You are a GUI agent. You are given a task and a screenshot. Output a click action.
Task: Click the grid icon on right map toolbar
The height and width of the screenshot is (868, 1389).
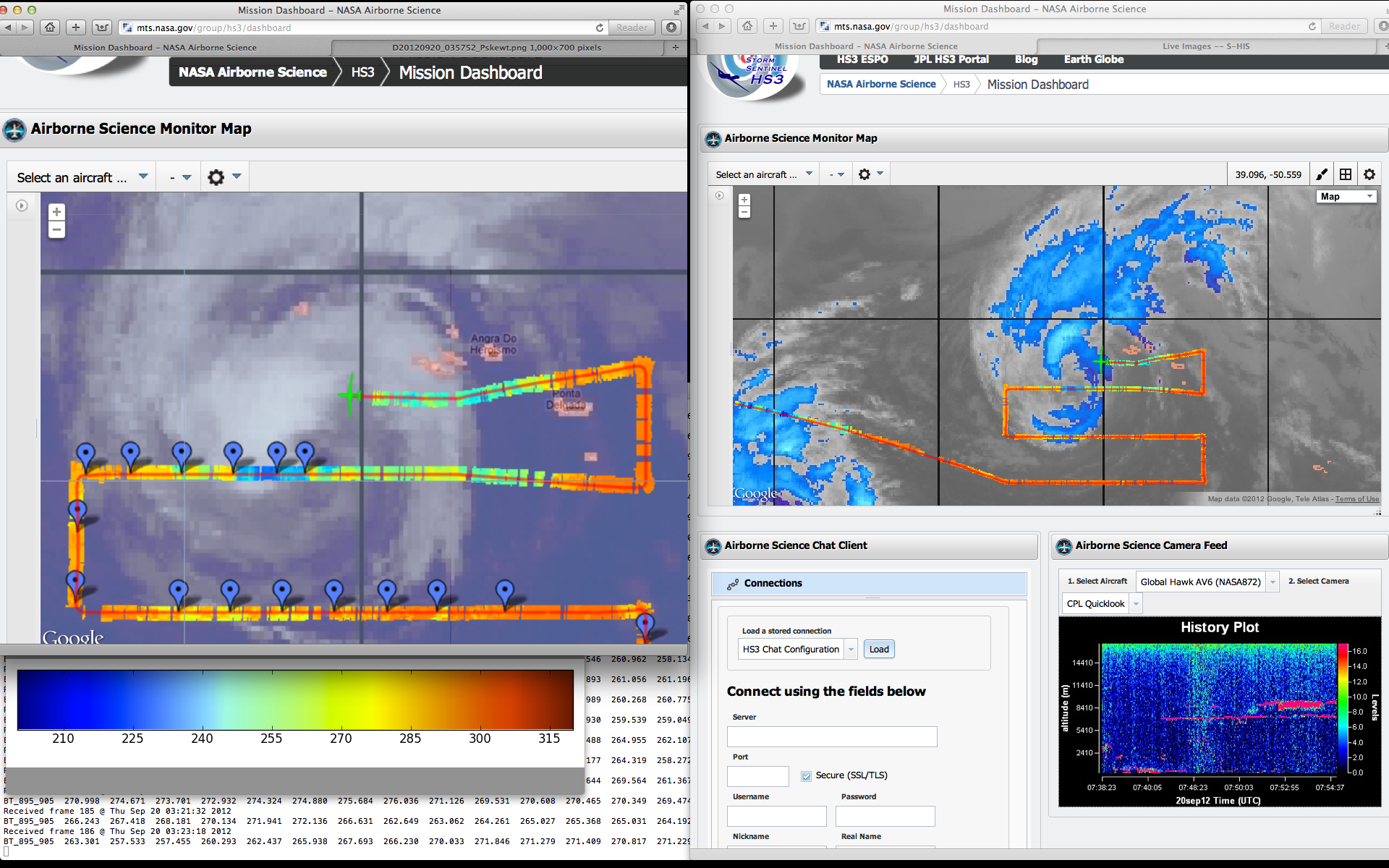click(1346, 174)
